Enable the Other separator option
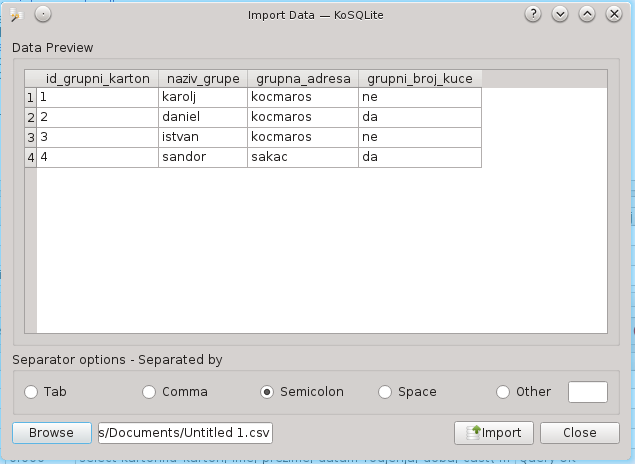Viewport: 635px width, 464px height. coord(503,392)
